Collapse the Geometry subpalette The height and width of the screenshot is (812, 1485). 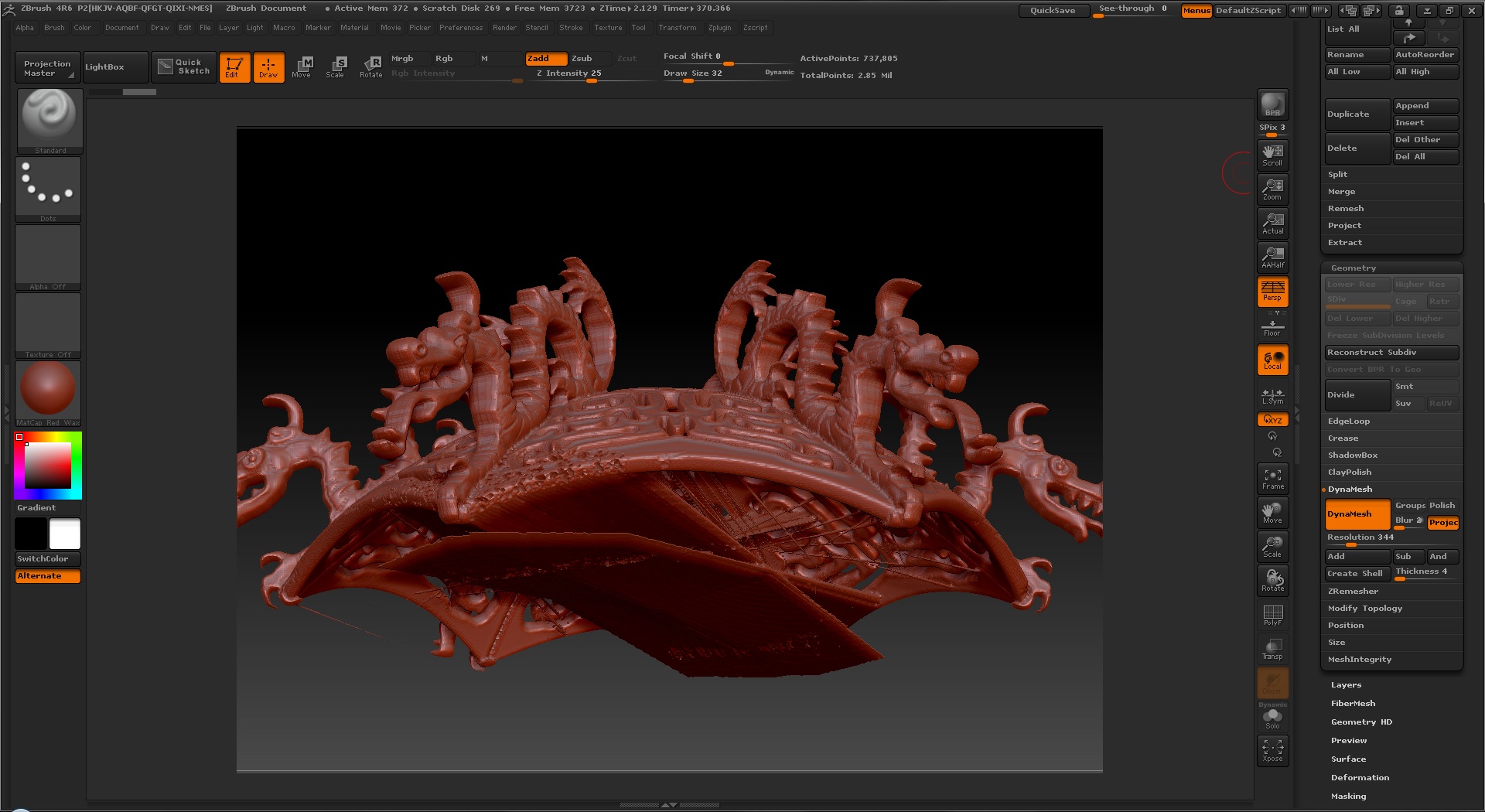pos(1354,268)
